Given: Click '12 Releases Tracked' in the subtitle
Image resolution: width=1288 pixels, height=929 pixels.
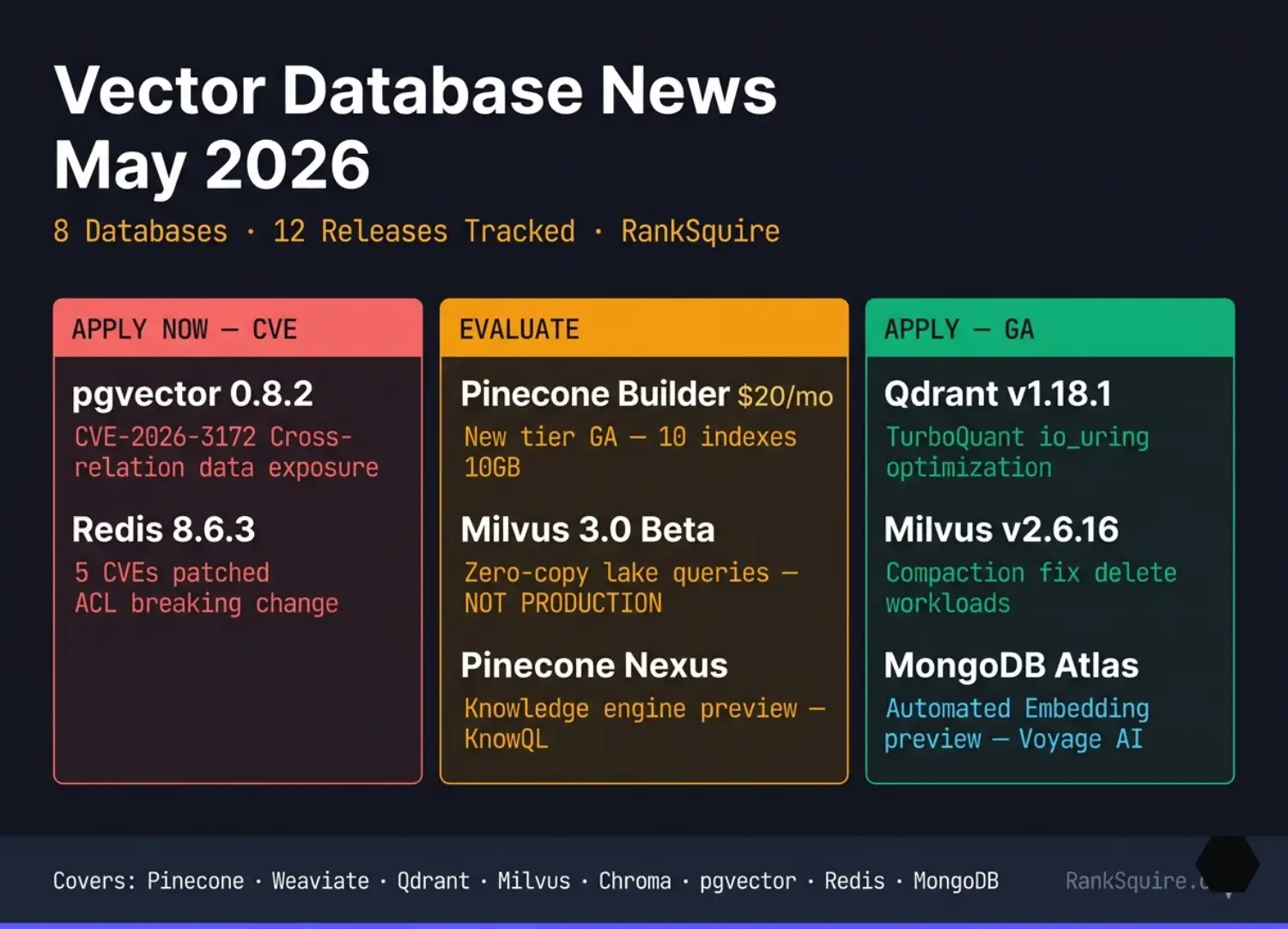Looking at the screenshot, I should [424, 231].
